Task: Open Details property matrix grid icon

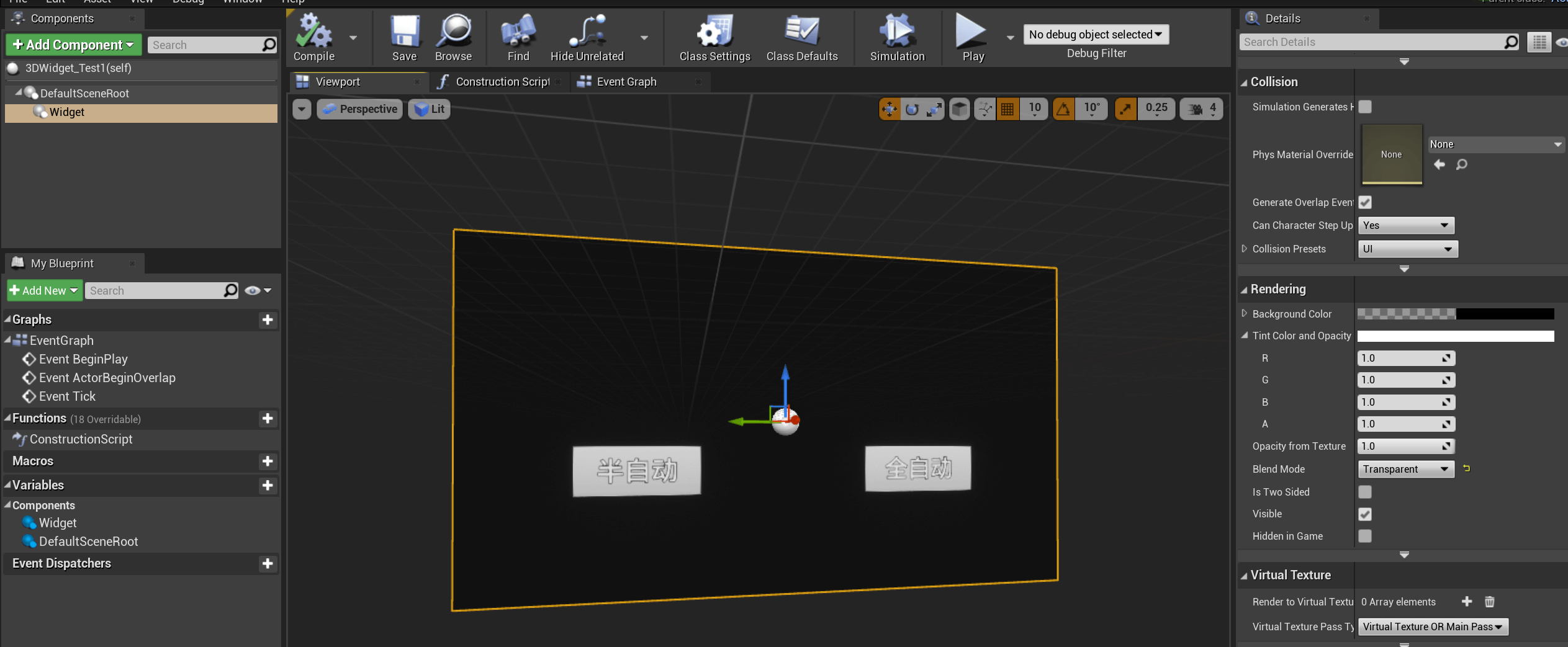Action: tap(1539, 42)
